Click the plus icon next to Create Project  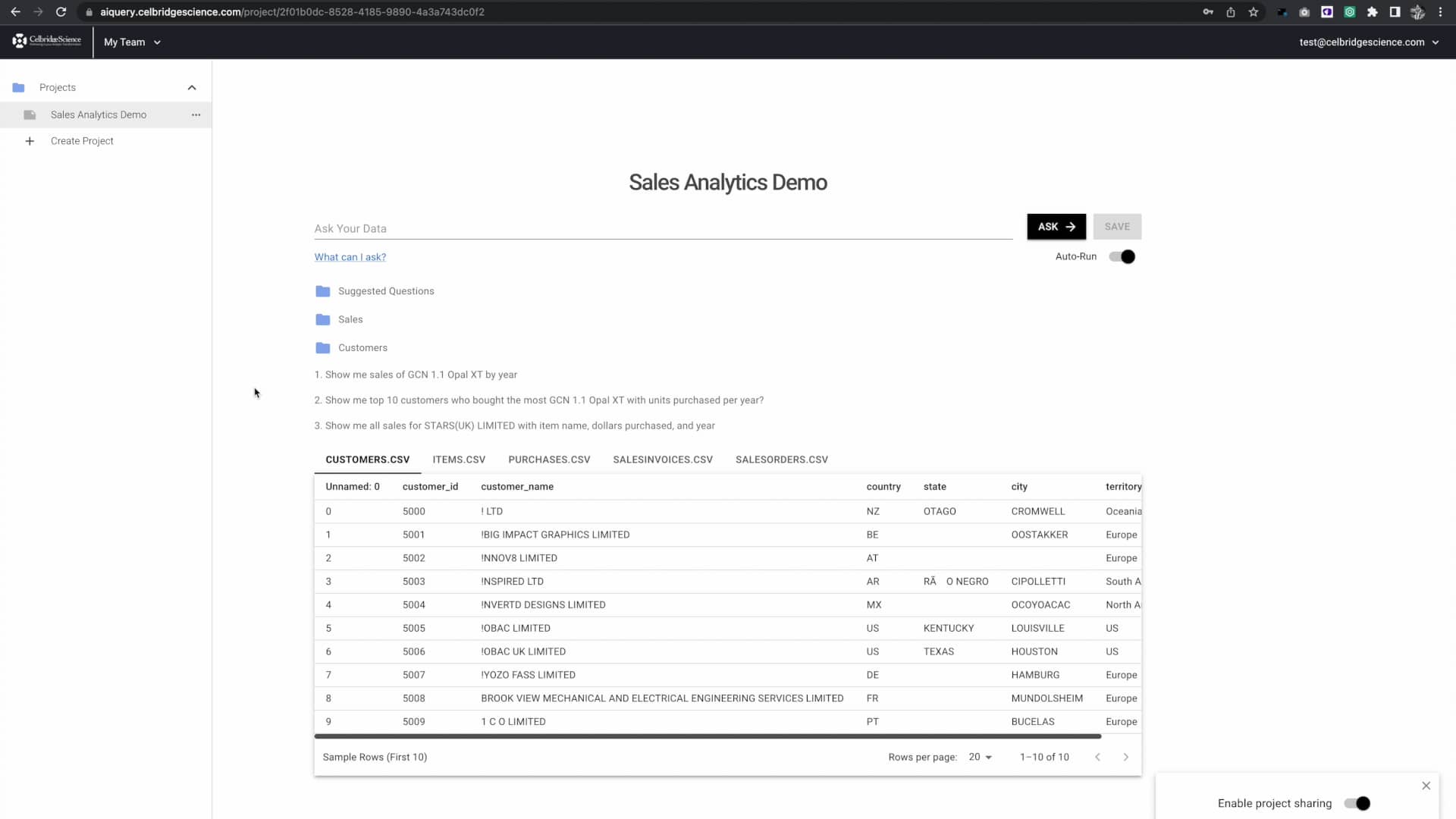(x=30, y=141)
